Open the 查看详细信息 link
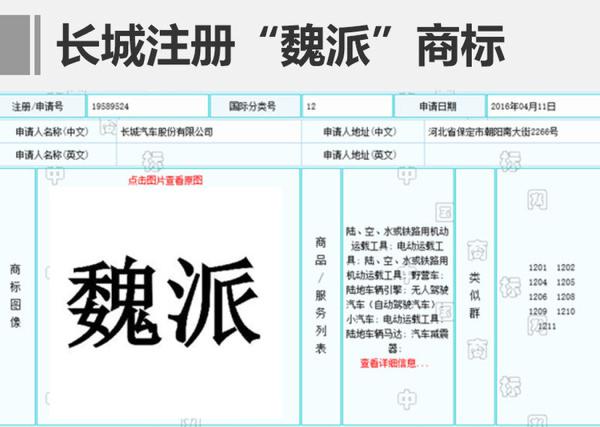 tap(394, 363)
